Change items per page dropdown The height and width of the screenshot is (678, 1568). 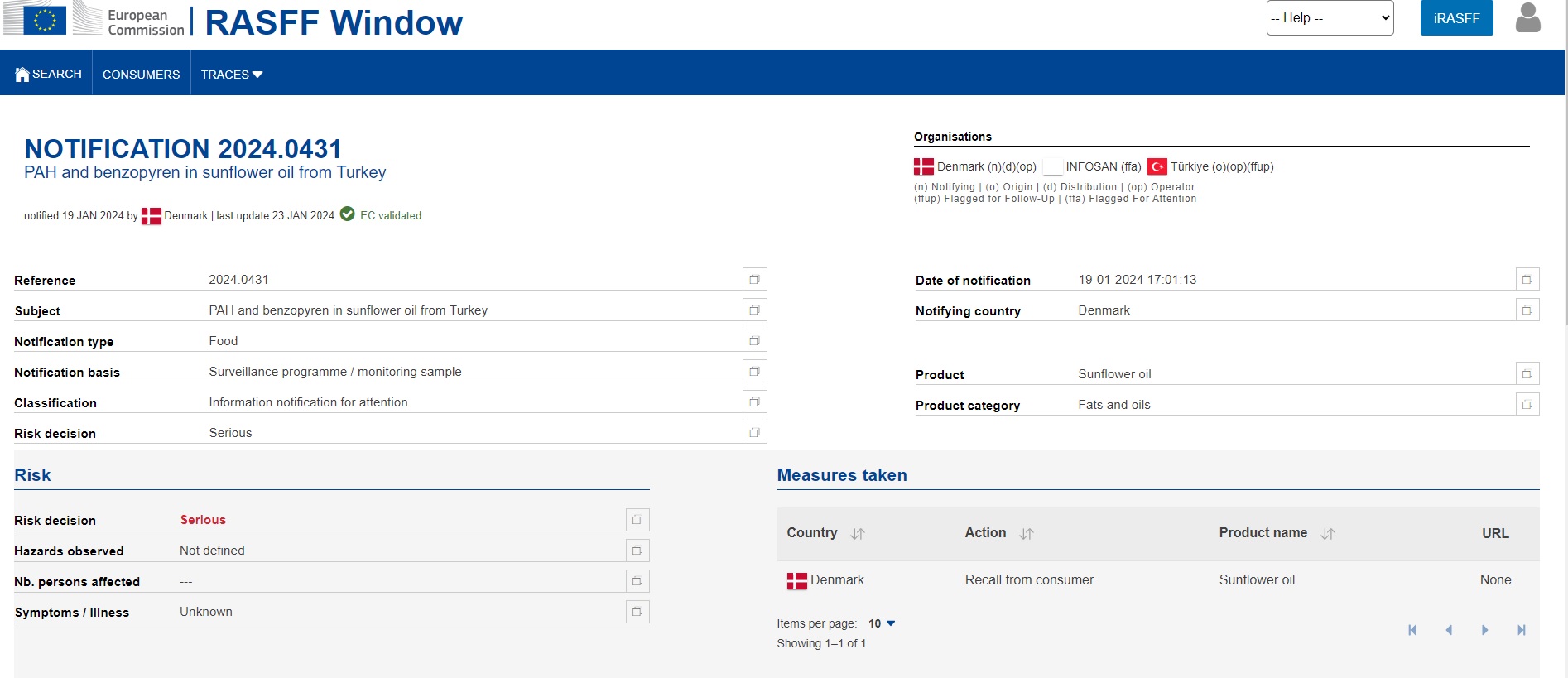pos(882,623)
